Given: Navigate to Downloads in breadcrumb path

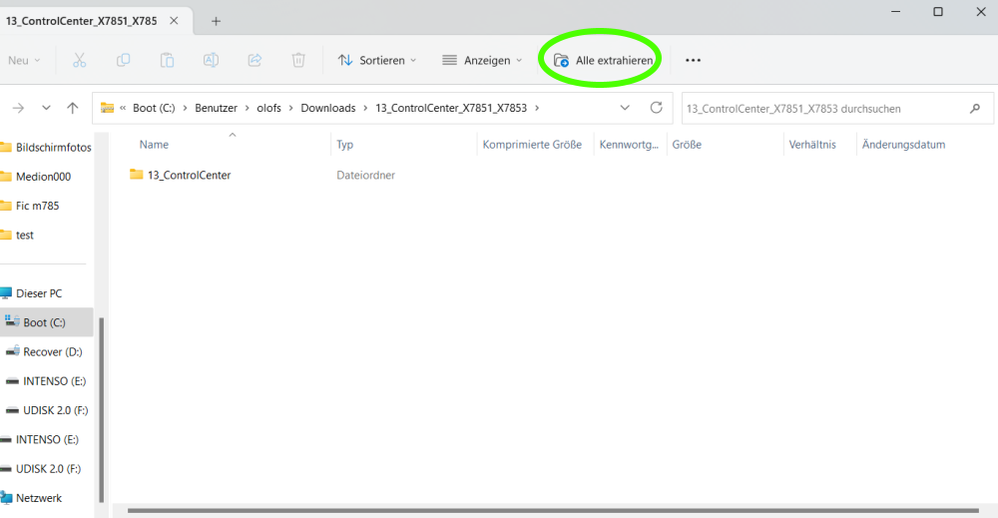Looking at the screenshot, I should (328, 108).
